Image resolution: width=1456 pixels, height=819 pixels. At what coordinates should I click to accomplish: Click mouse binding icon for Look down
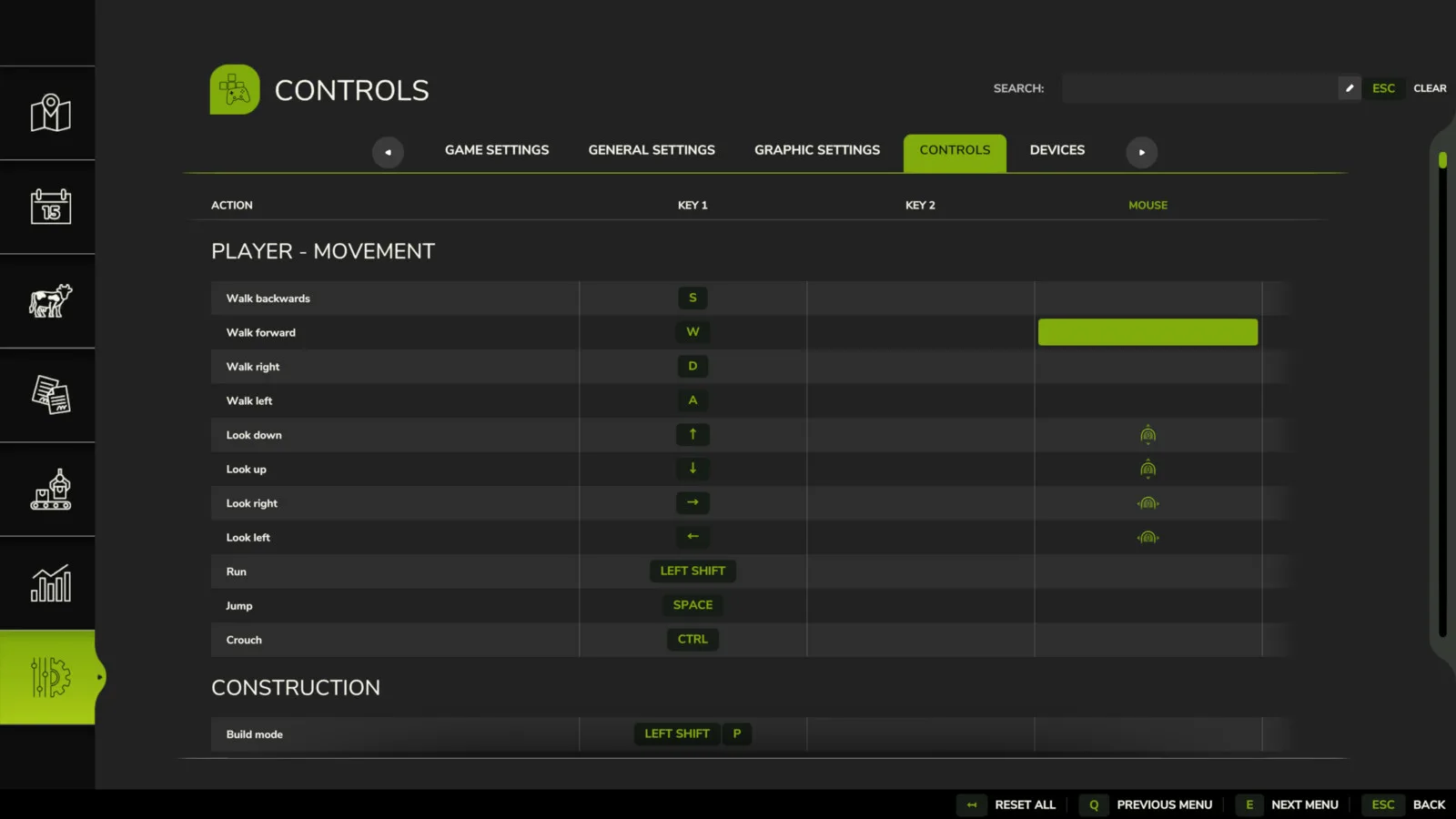(x=1148, y=435)
